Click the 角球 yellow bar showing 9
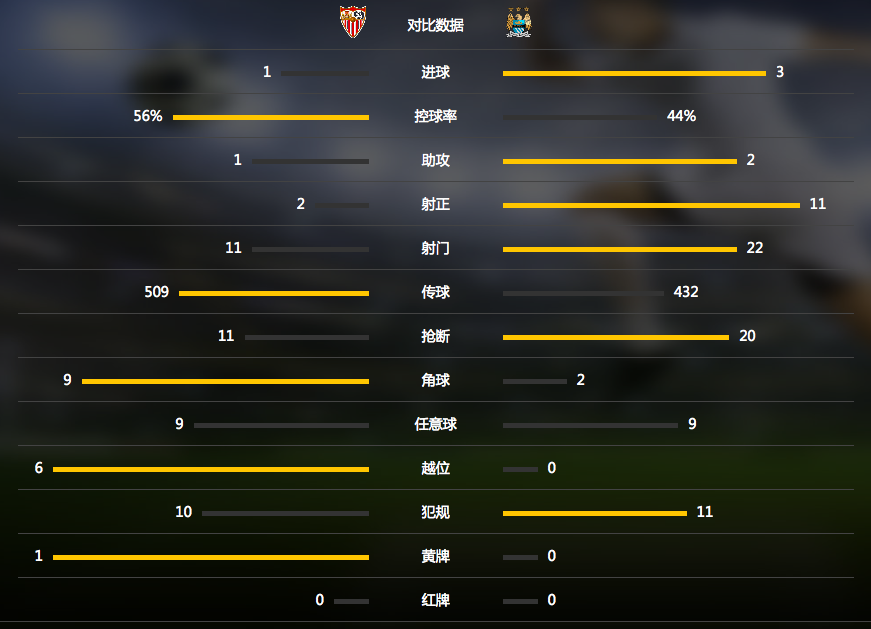 [225, 381]
